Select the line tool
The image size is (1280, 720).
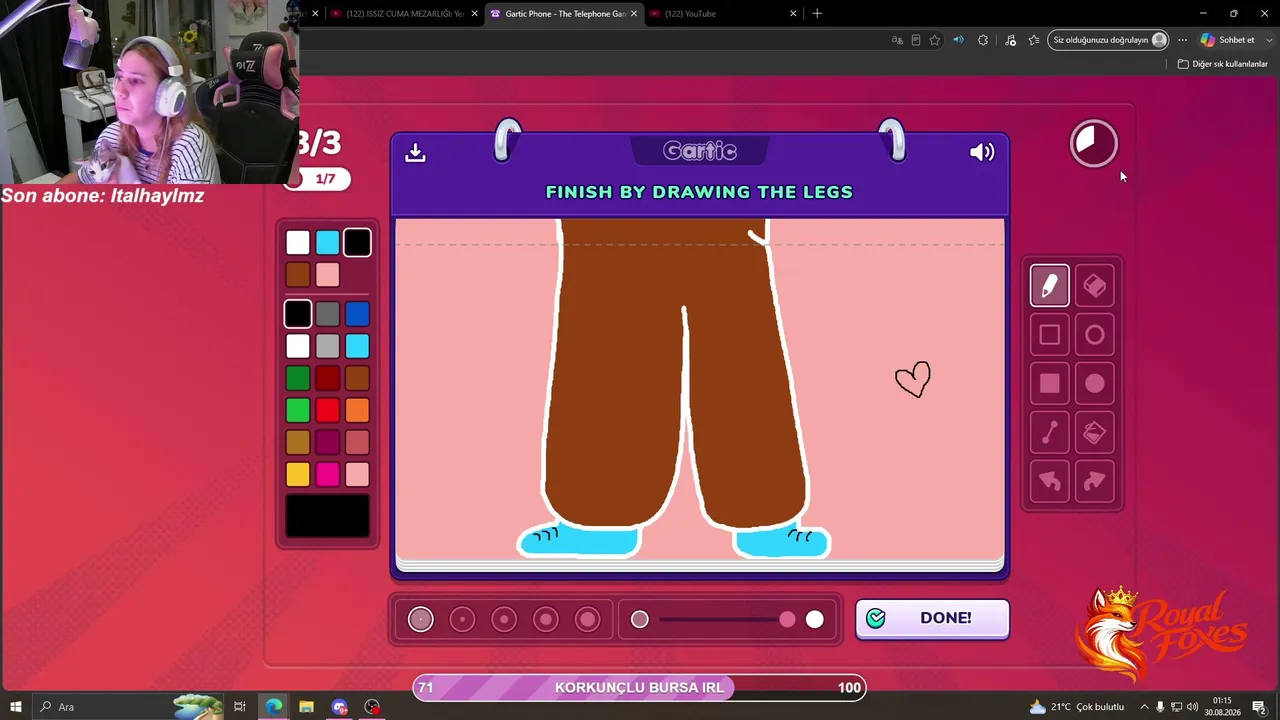click(1049, 432)
